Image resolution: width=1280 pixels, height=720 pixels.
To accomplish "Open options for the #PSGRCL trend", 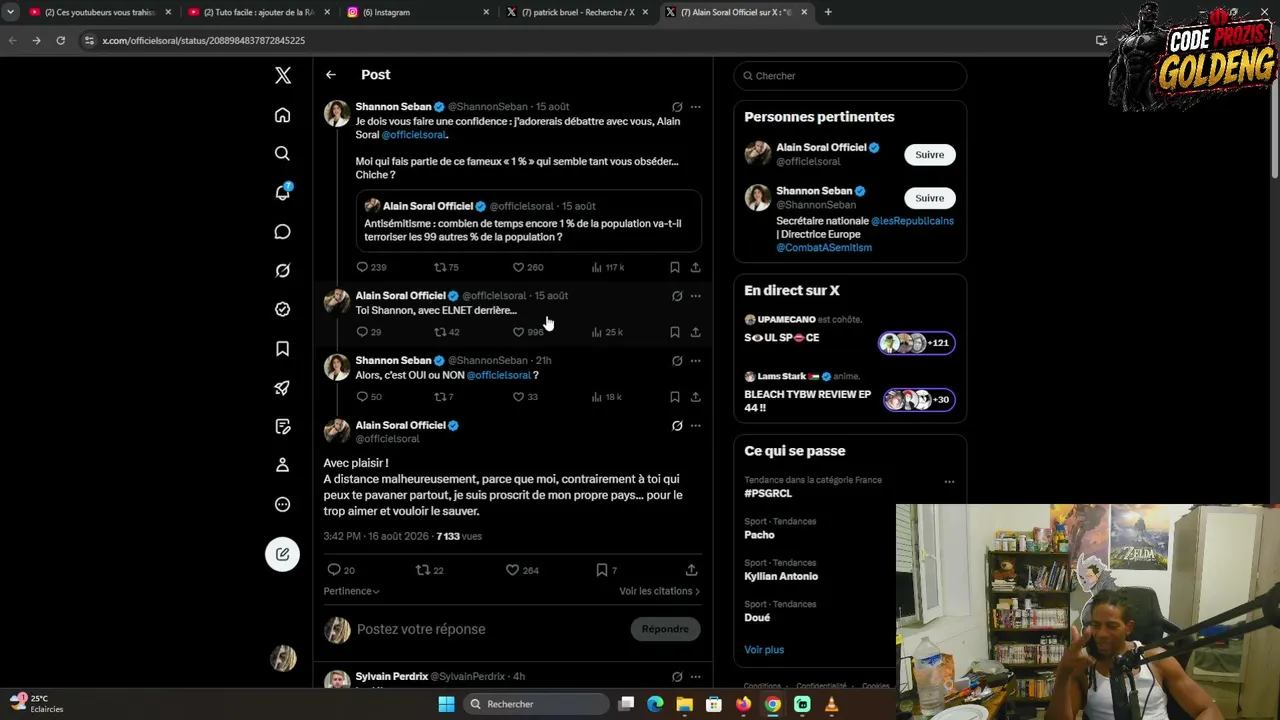I will [949, 481].
